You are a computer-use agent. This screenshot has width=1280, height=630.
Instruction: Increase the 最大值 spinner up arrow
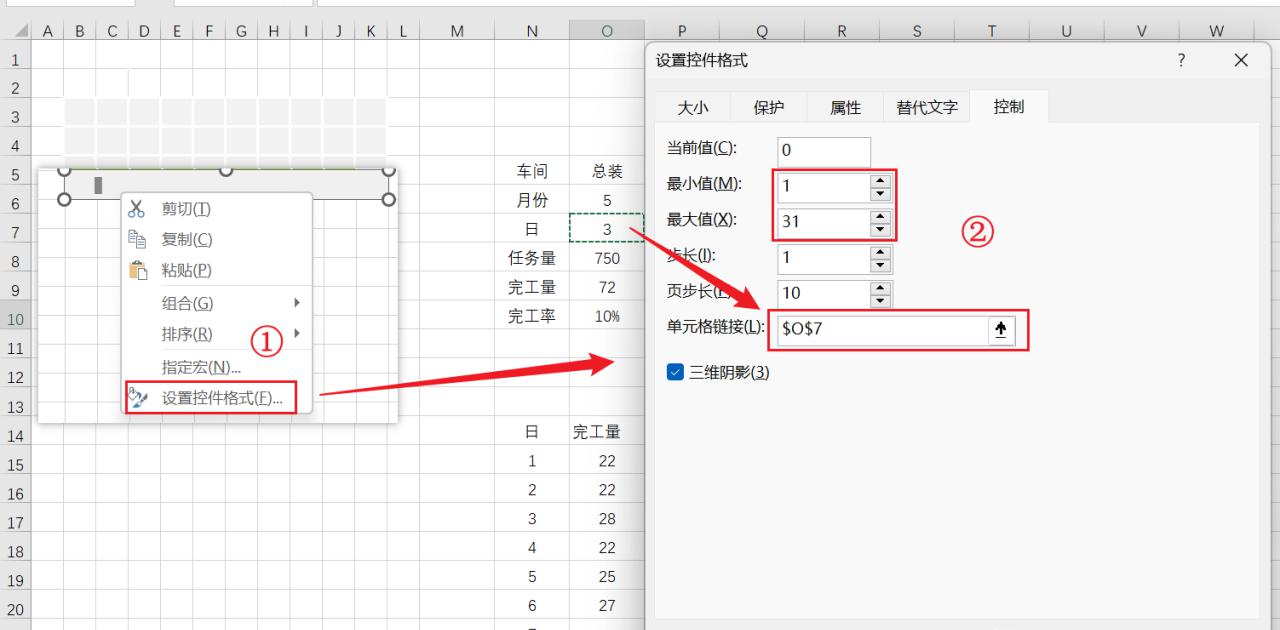click(x=880, y=216)
